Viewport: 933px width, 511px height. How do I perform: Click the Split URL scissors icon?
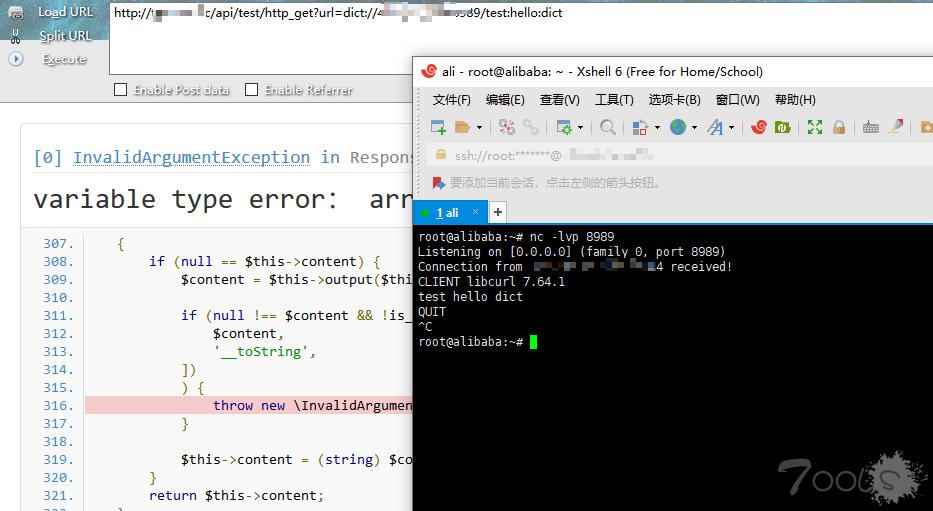pyautogui.click(x=15, y=36)
